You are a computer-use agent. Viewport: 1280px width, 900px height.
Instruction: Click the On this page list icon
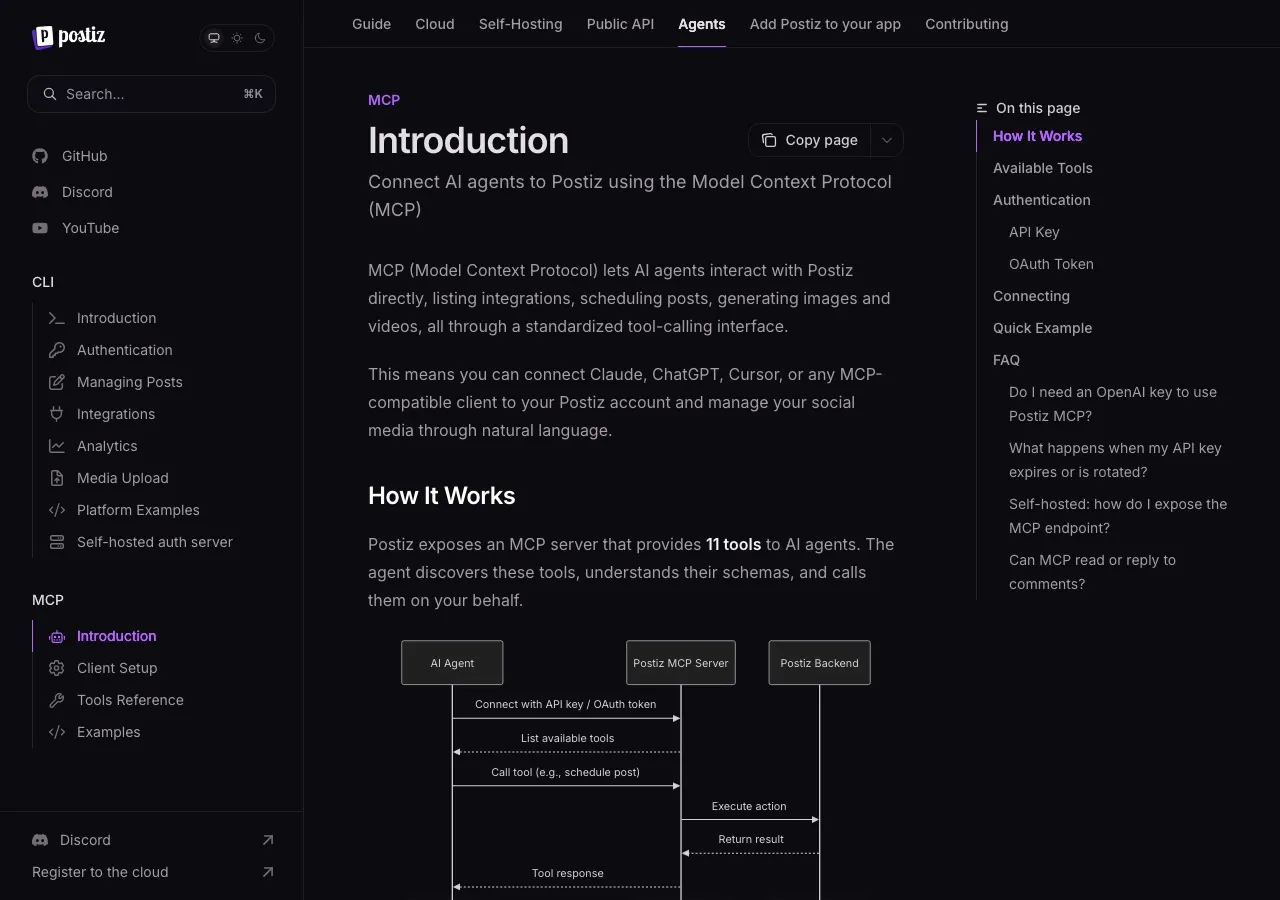click(x=982, y=108)
